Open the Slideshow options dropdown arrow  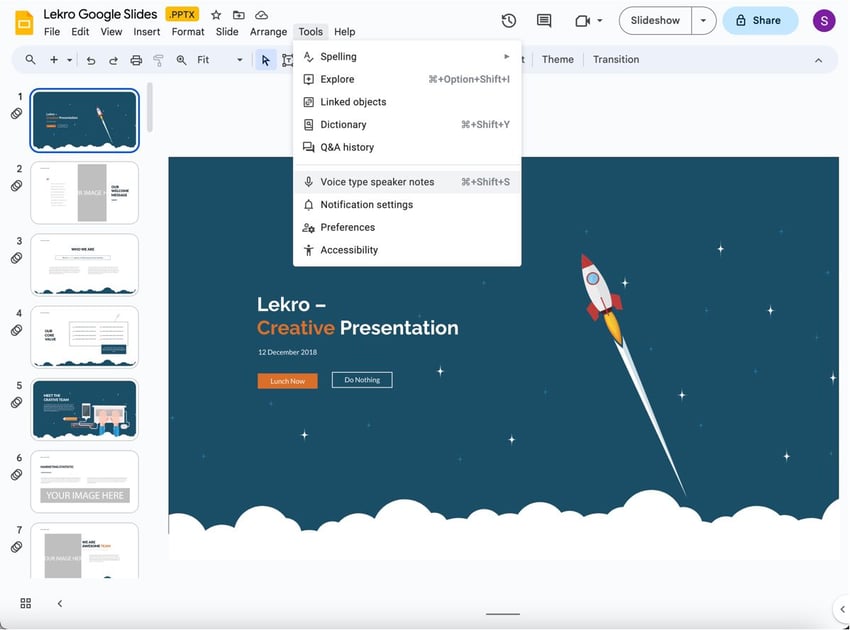(x=703, y=20)
